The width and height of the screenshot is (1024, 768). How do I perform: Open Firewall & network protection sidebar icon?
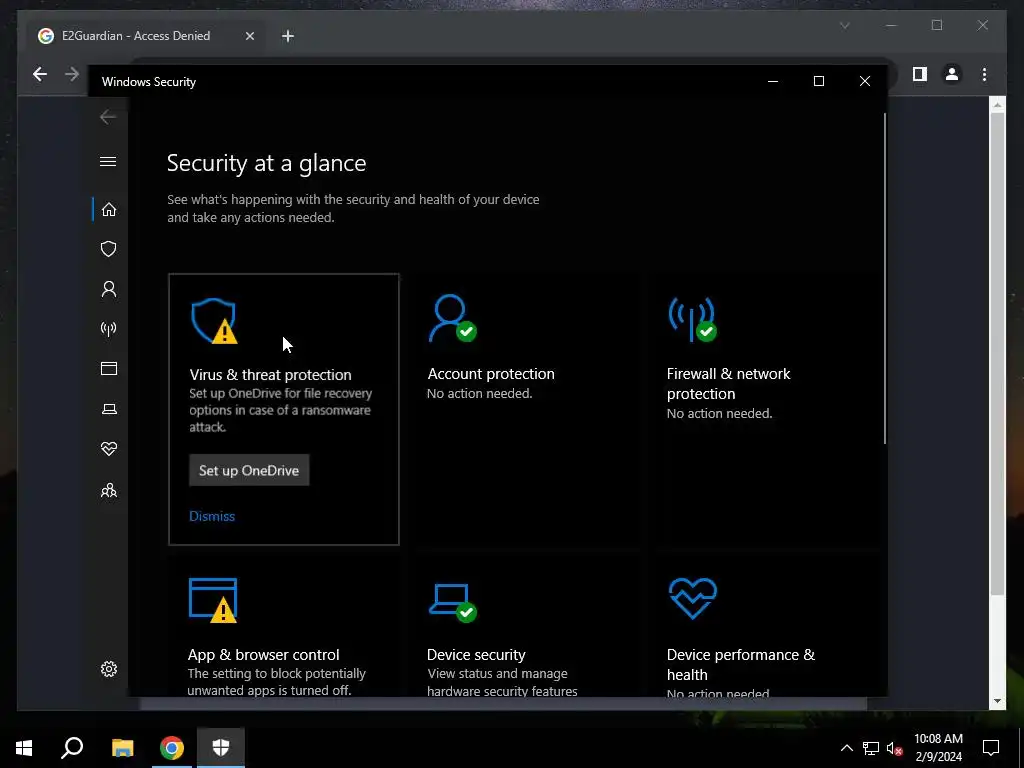108,328
